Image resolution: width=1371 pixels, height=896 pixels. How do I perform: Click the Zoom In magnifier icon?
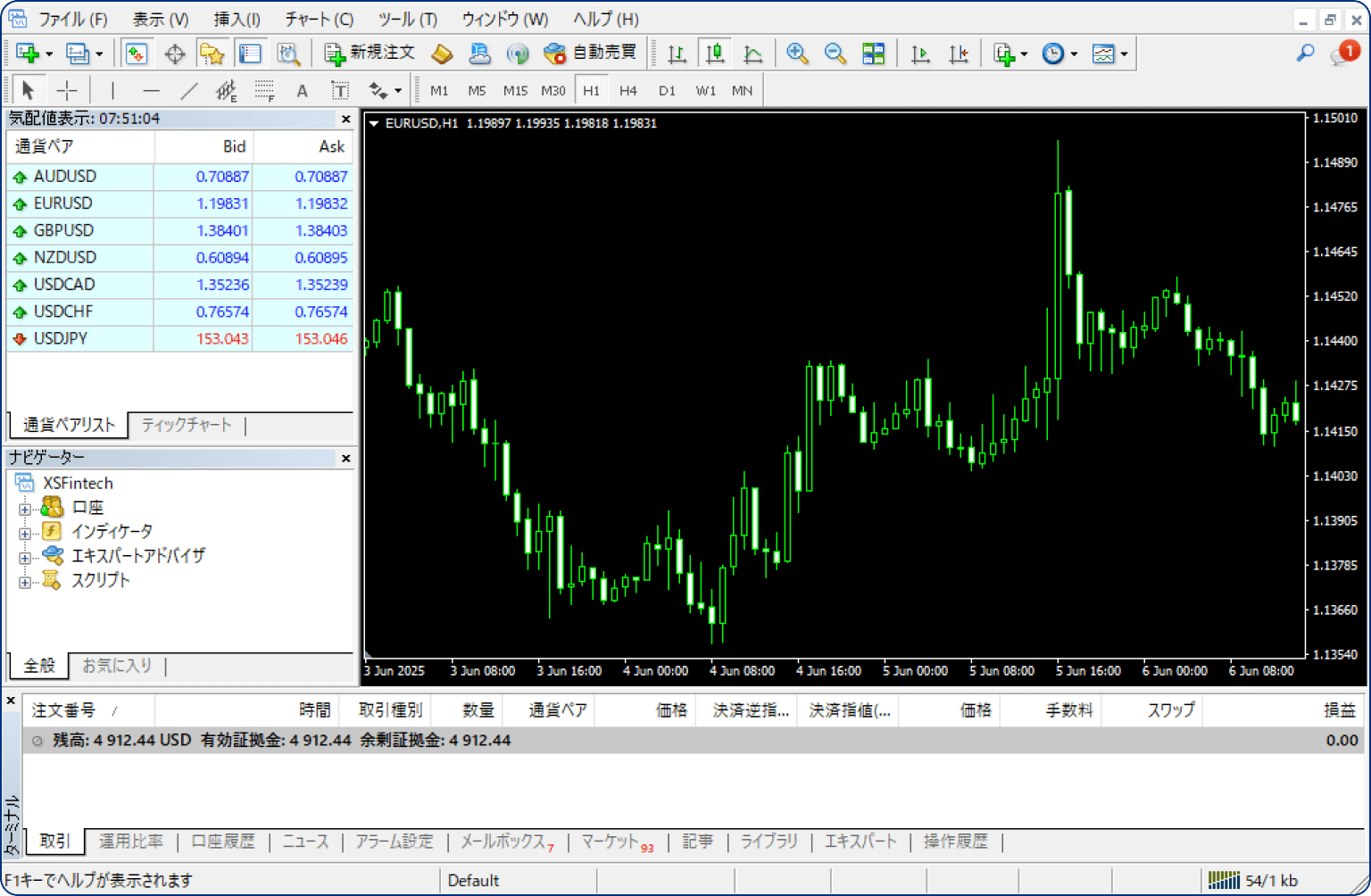coord(797,54)
